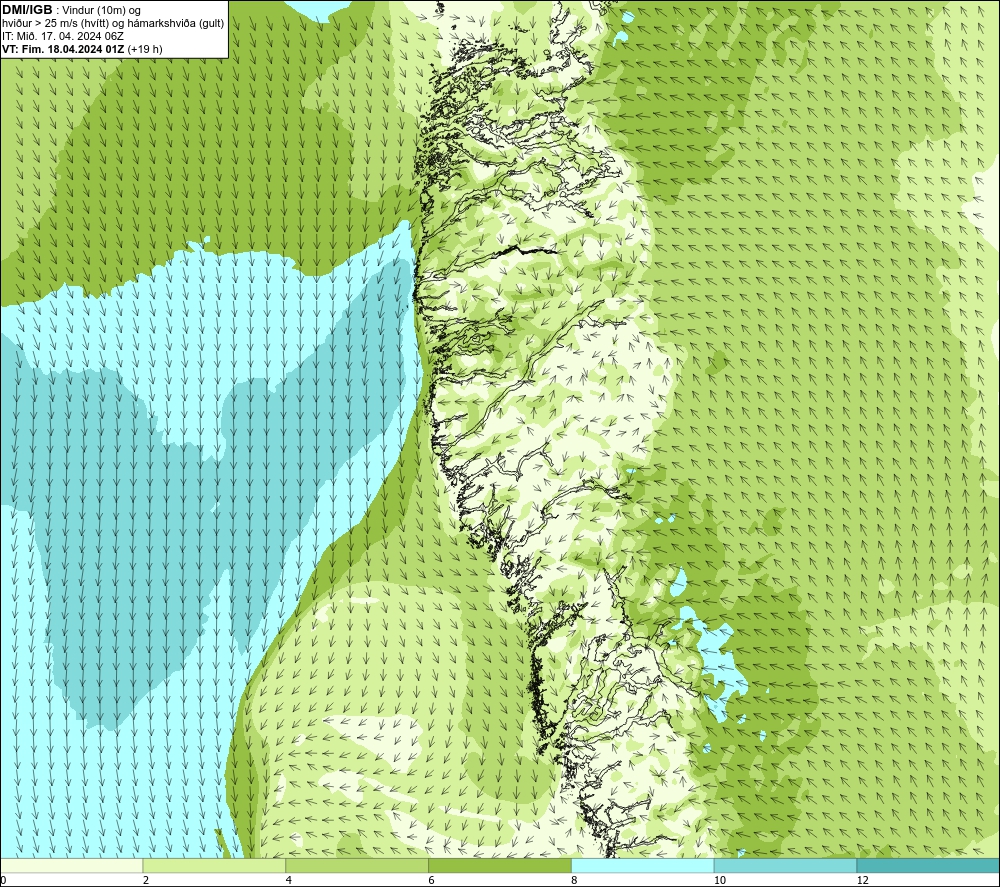Click the '2' label on the color scale
The image size is (1000, 887).
pos(146,880)
